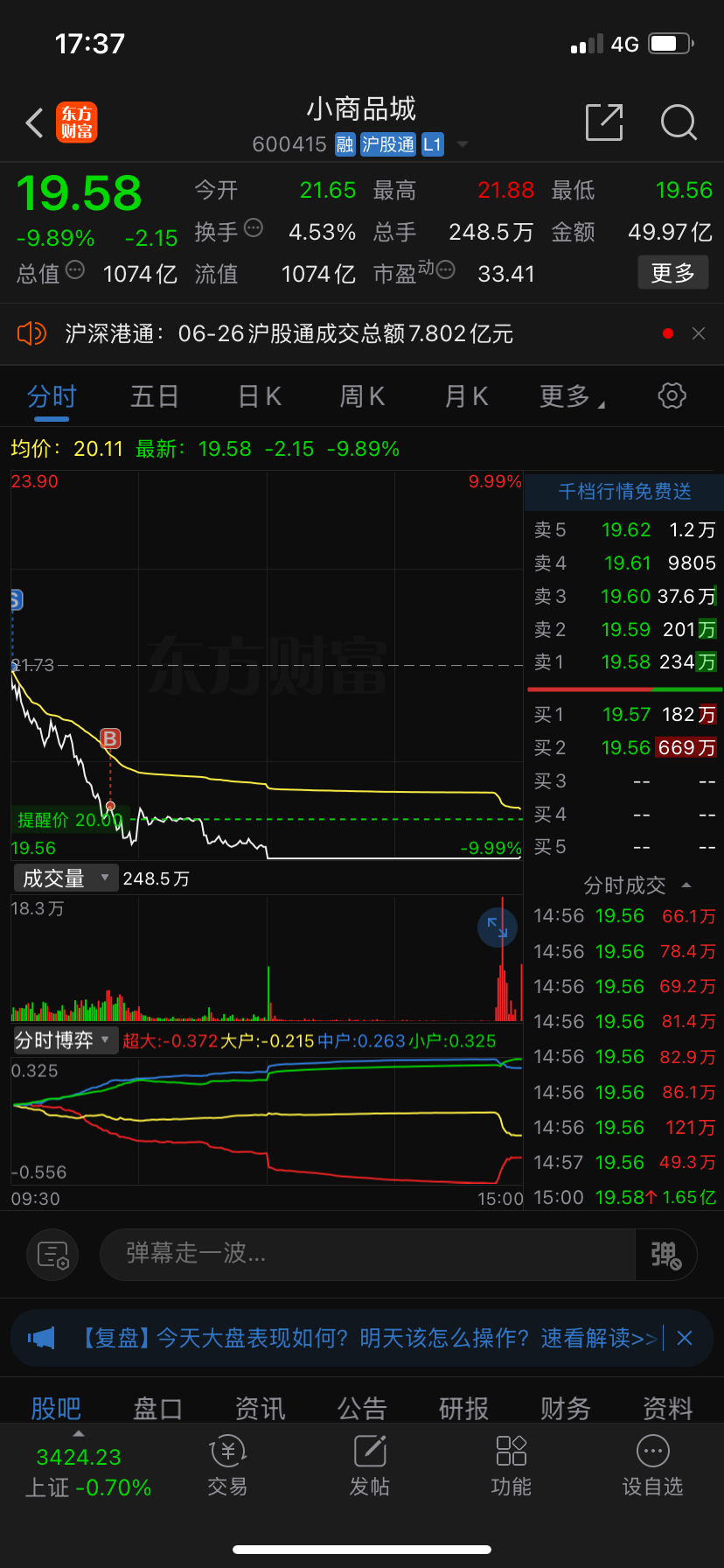Expand the stock title dropdown arrow
This screenshot has width=724, height=1568.
463,144
